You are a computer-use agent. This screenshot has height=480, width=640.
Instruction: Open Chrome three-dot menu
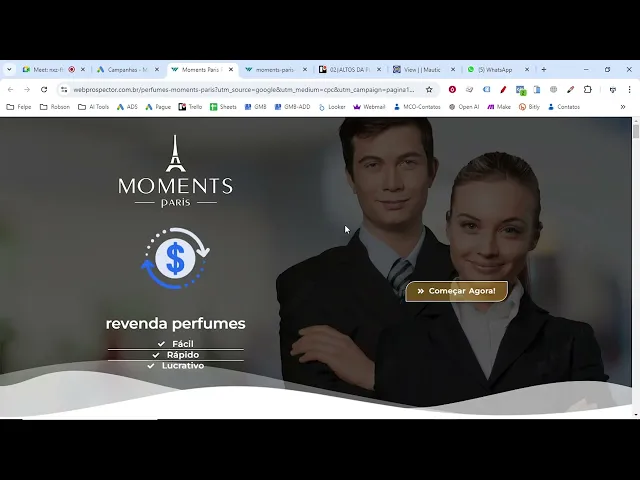[x=629, y=90]
